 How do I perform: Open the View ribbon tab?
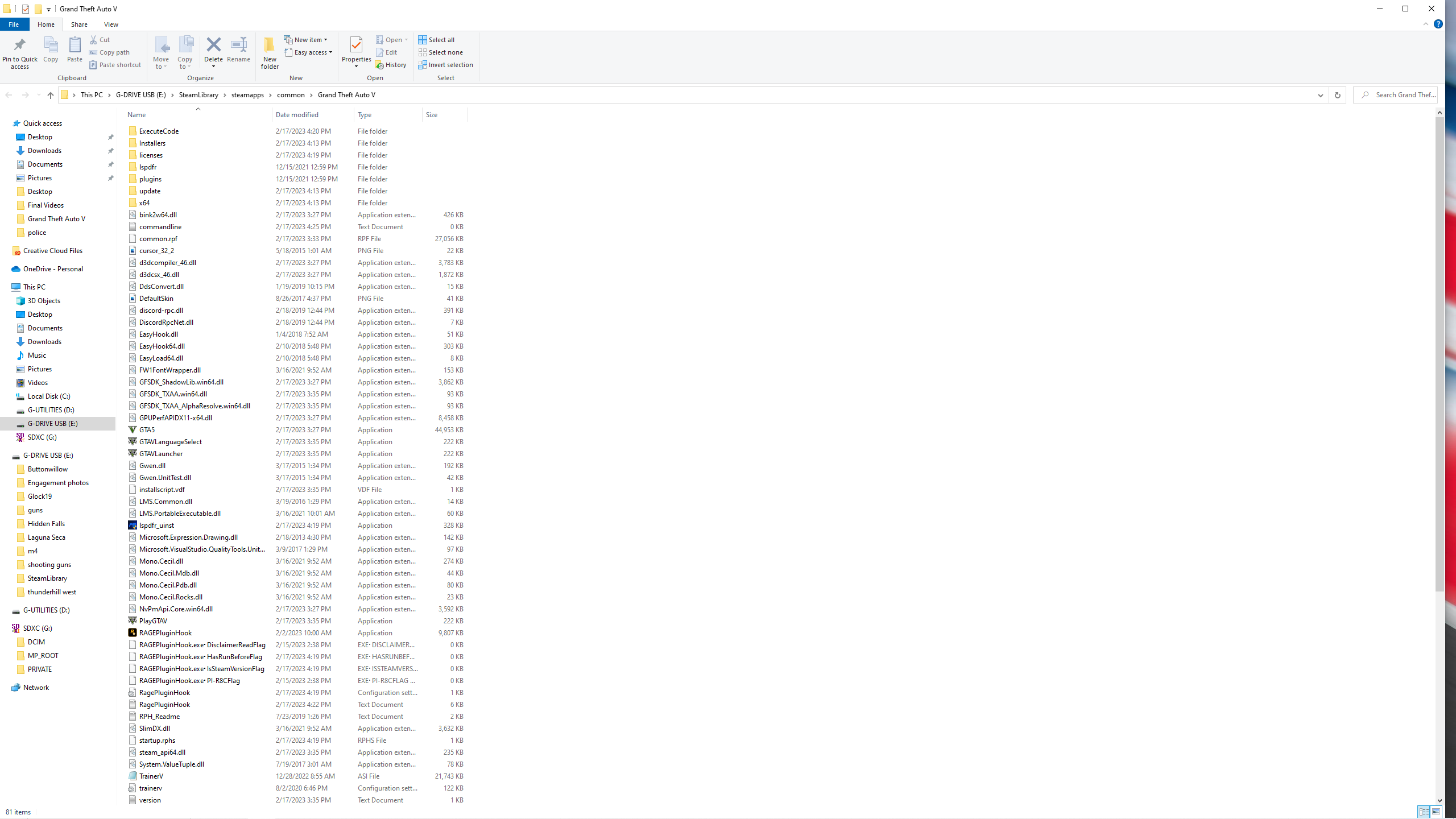click(x=111, y=24)
